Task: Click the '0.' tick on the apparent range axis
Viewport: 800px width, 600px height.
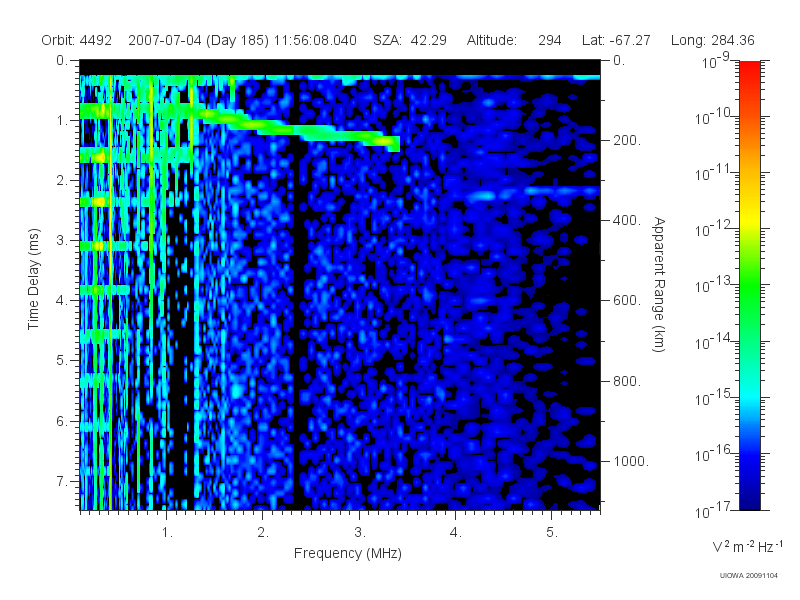Action: [619, 61]
